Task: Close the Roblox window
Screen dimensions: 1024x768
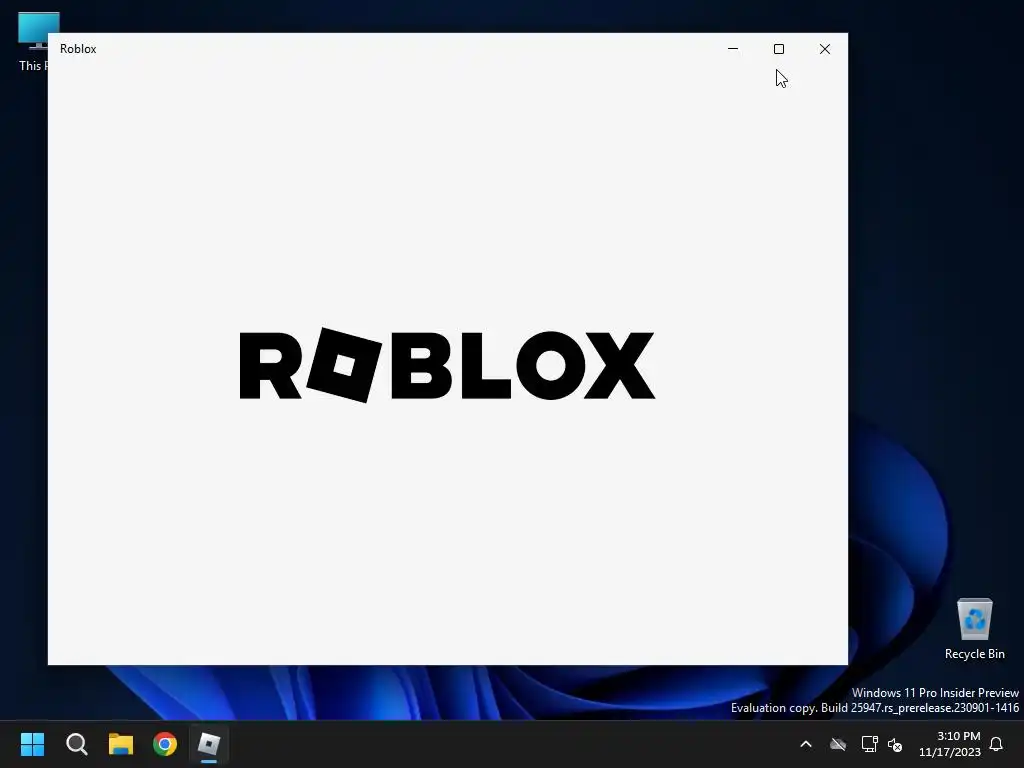Action: point(825,49)
